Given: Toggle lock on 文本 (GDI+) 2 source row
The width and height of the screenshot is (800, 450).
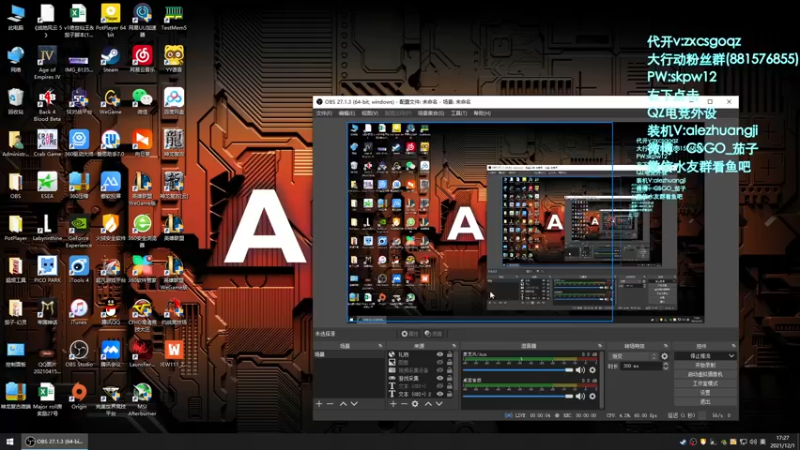Looking at the screenshot, I should tap(449, 394).
